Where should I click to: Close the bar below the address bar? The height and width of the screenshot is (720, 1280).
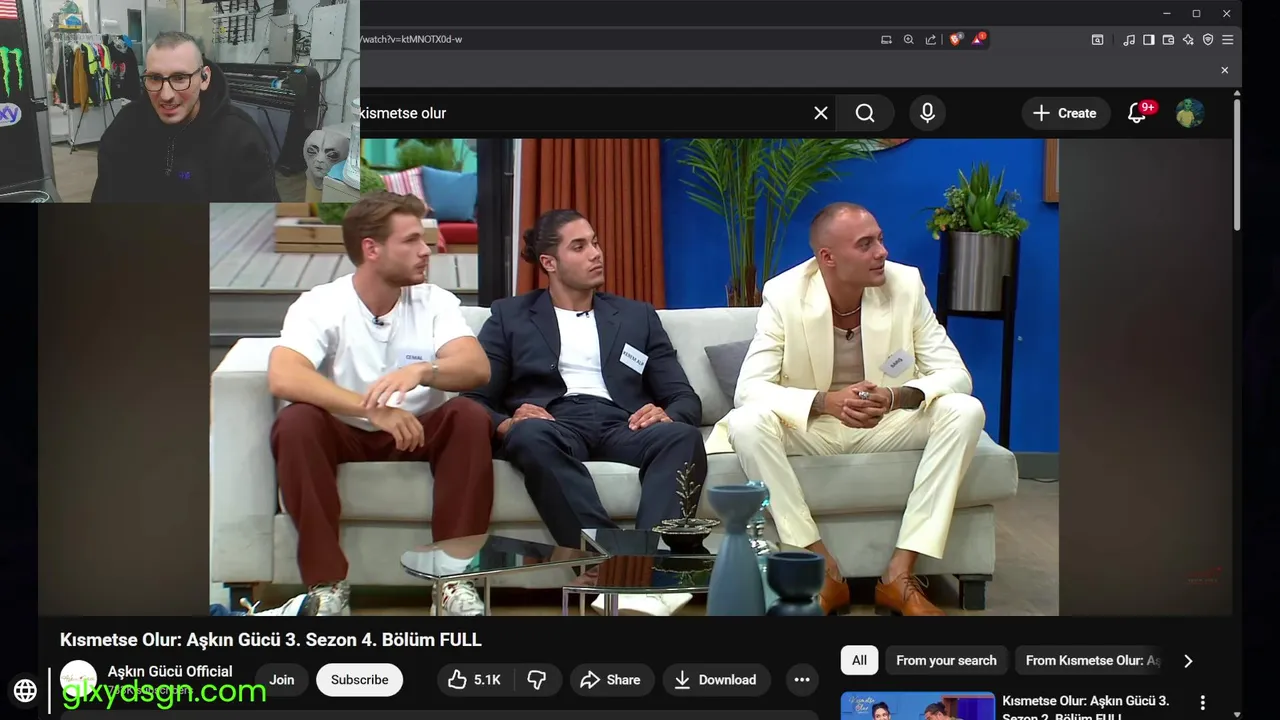click(1224, 70)
